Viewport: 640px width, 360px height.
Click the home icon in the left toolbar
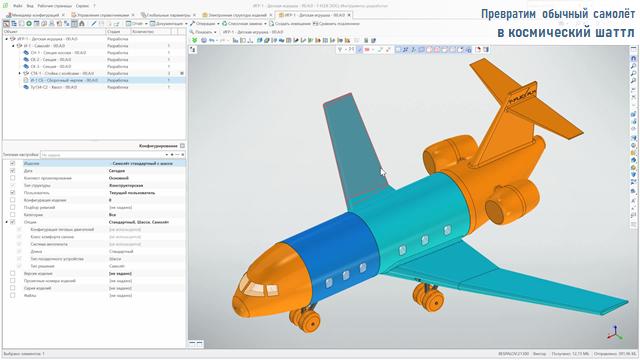click(82, 24)
